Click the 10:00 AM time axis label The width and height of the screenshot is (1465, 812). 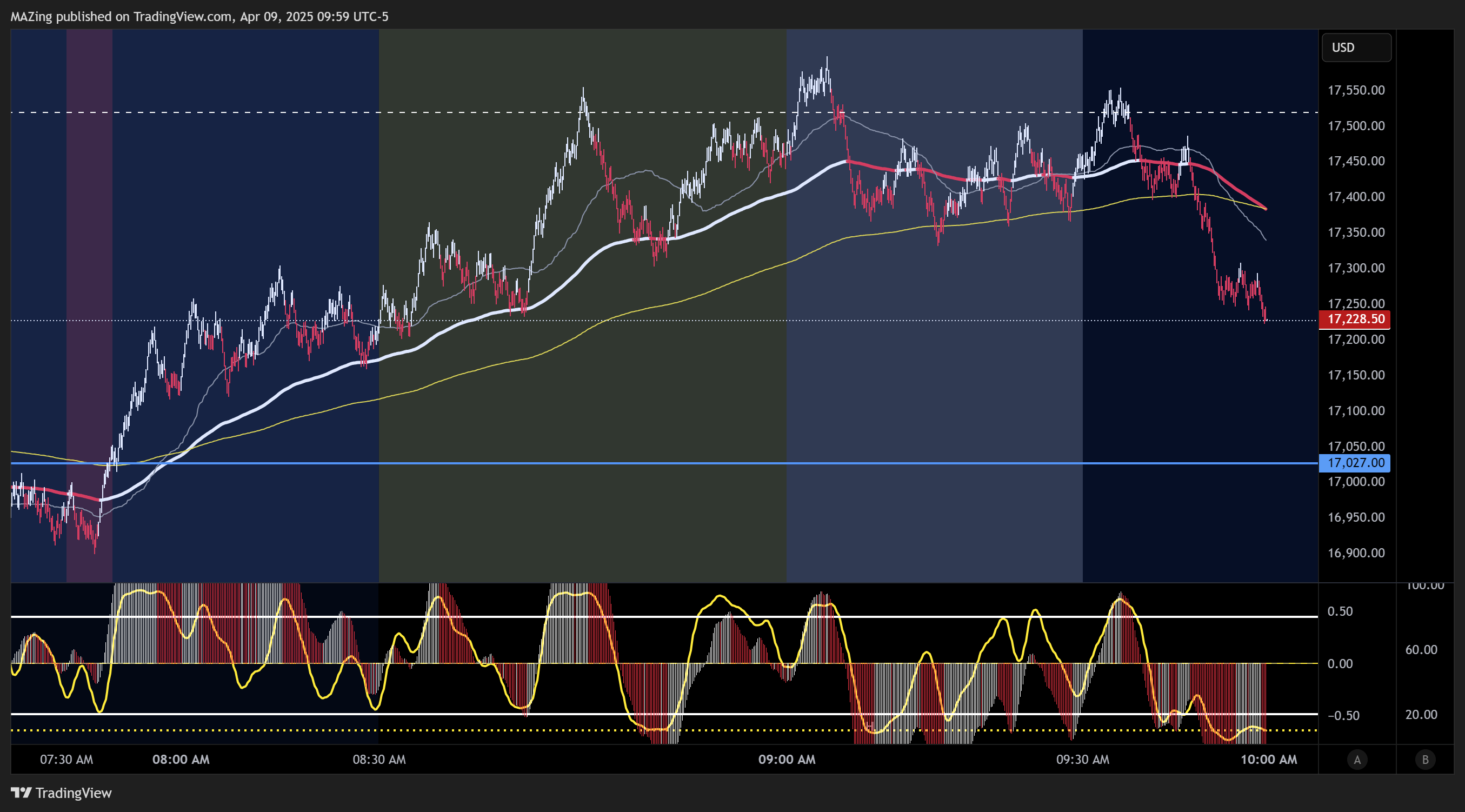click(x=1269, y=760)
